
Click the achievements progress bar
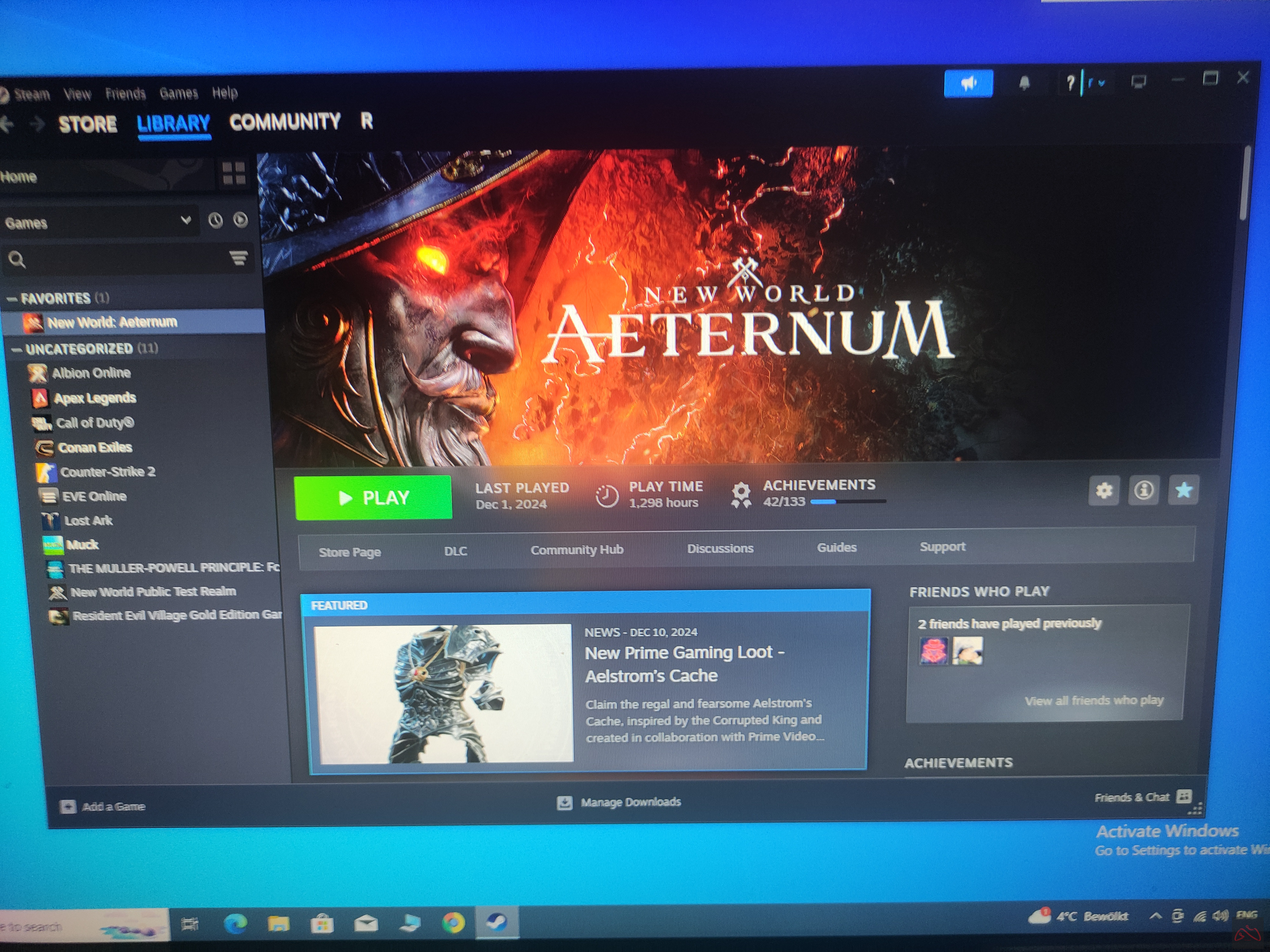tap(848, 501)
